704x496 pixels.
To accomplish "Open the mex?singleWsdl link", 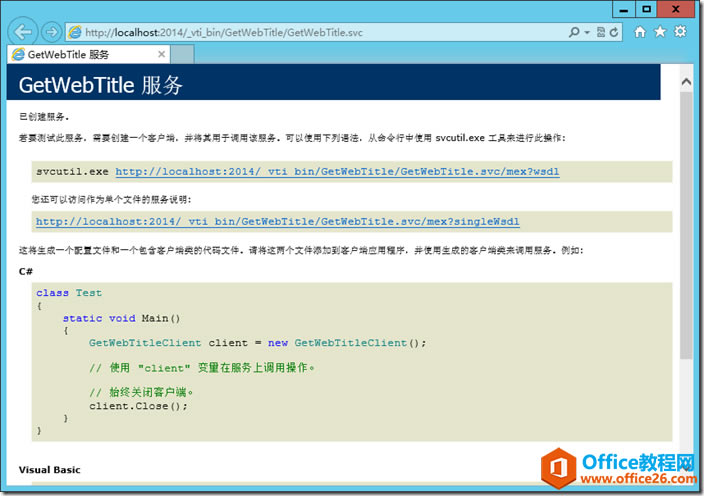I will coord(277,221).
